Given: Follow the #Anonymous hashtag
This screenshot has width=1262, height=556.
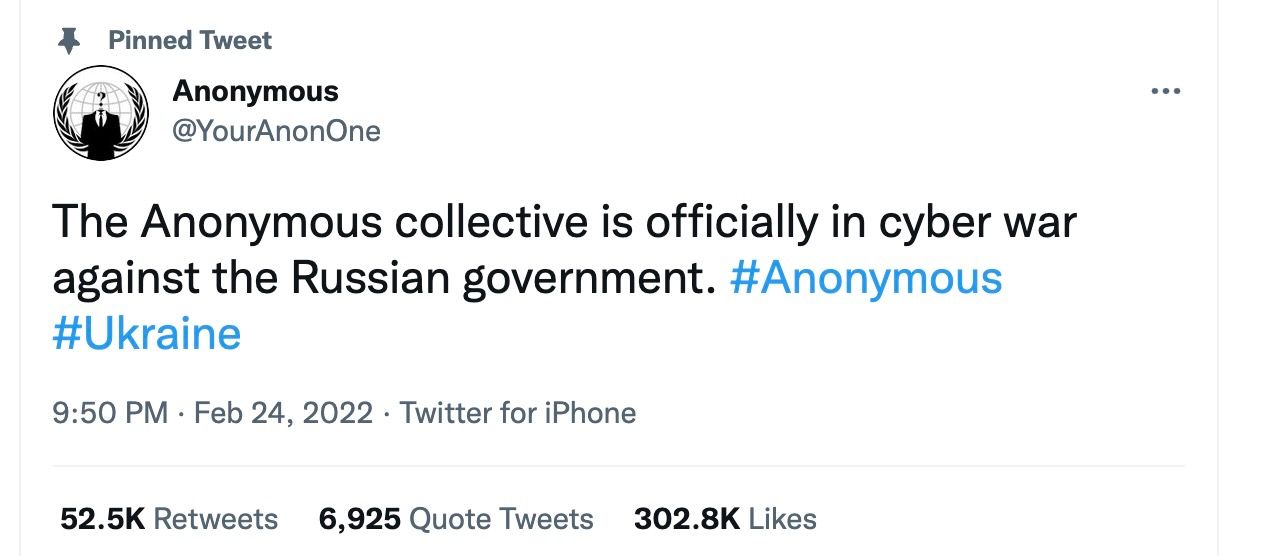Looking at the screenshot, I should click(866, 278).
